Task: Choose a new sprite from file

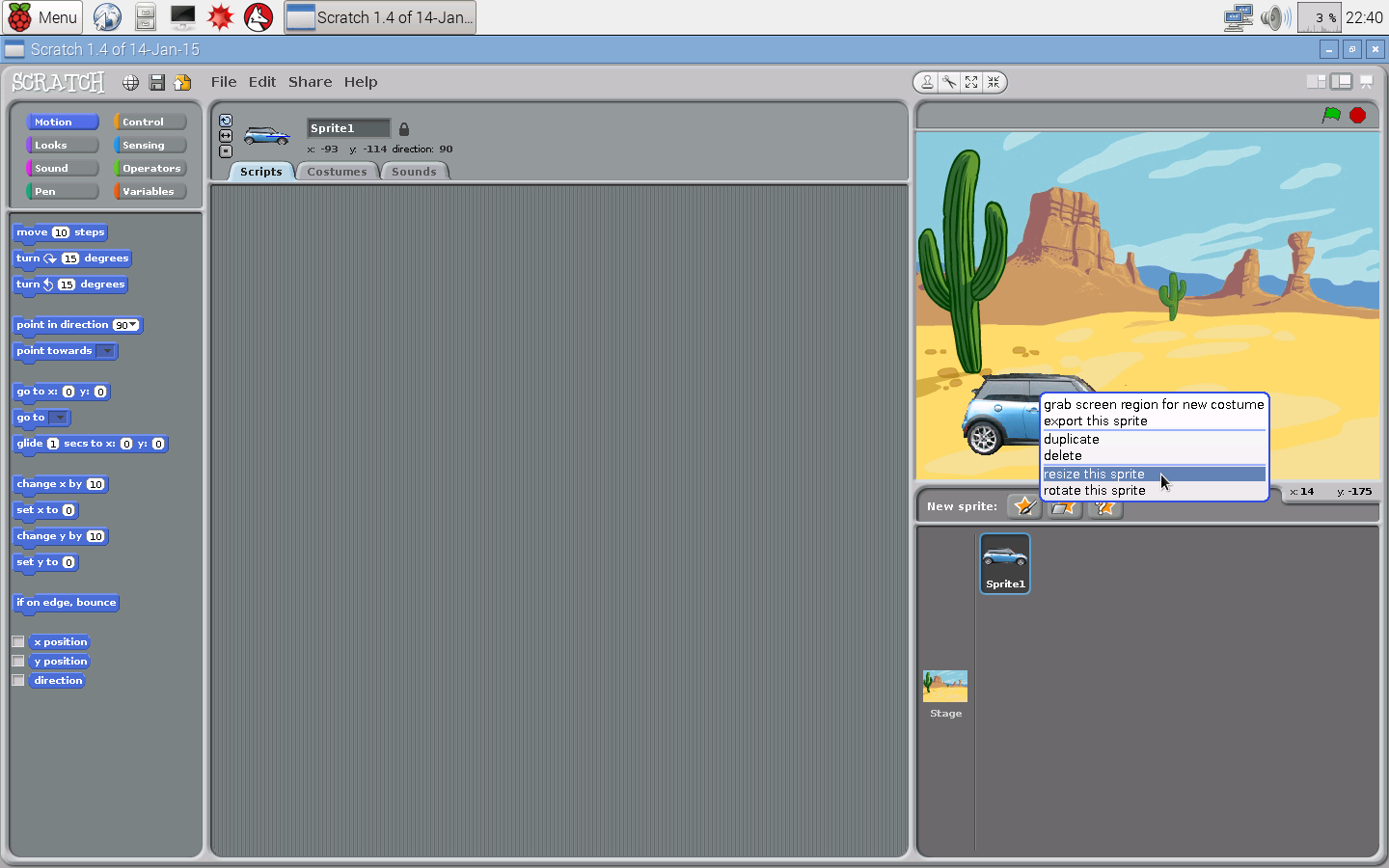Action: [1063, 505]
